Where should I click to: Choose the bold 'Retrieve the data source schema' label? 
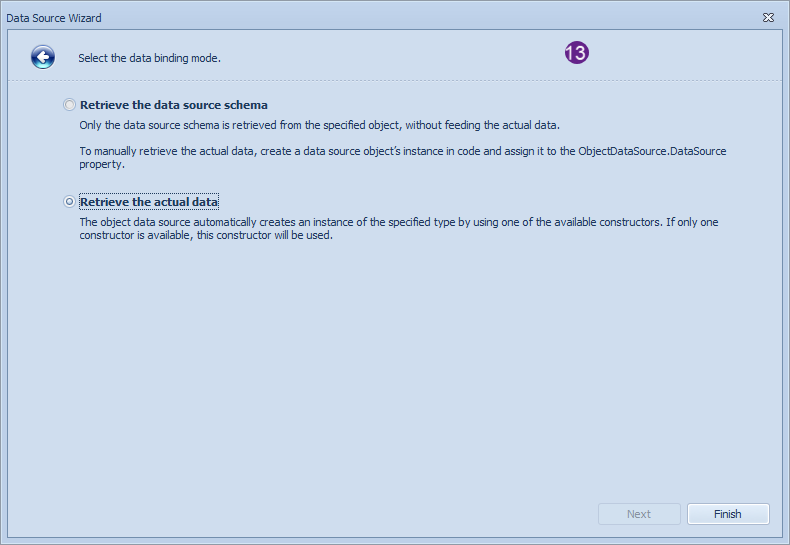click(174, 105)
